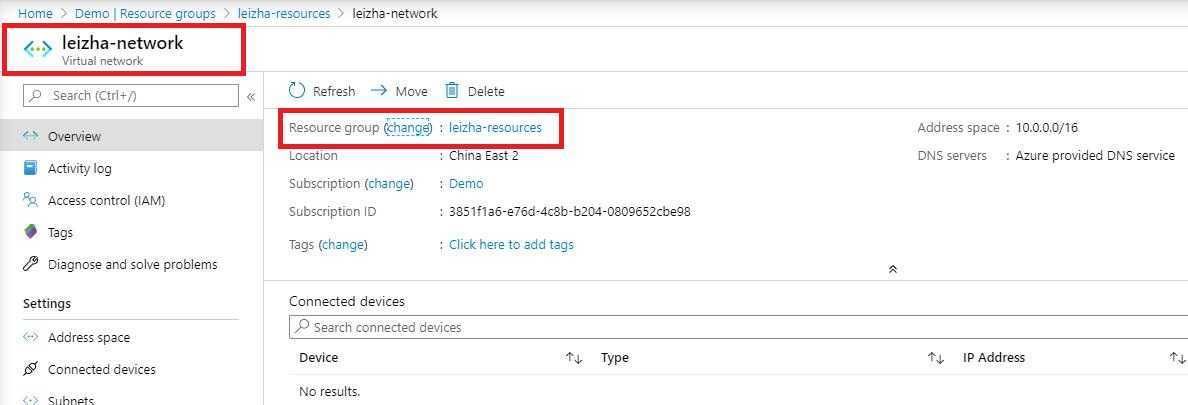
Task: Click the Settings section header in sidebar
Action: [47, 304]
